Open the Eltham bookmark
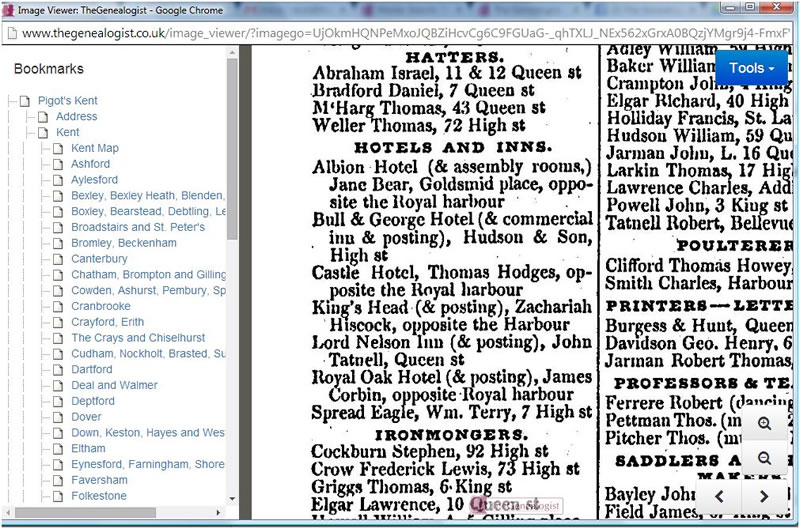This screenshot has width=800, height=529. coord(88,448)
